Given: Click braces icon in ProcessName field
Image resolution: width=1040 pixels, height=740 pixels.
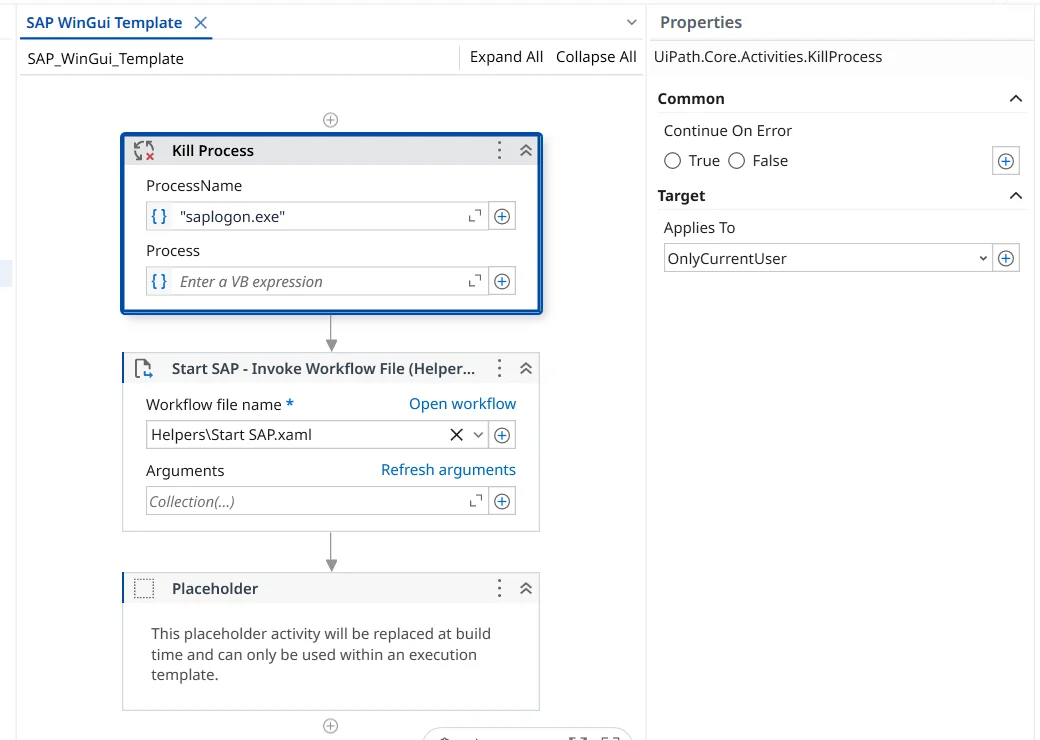Looking at the screenshot, I should (159, 216).
